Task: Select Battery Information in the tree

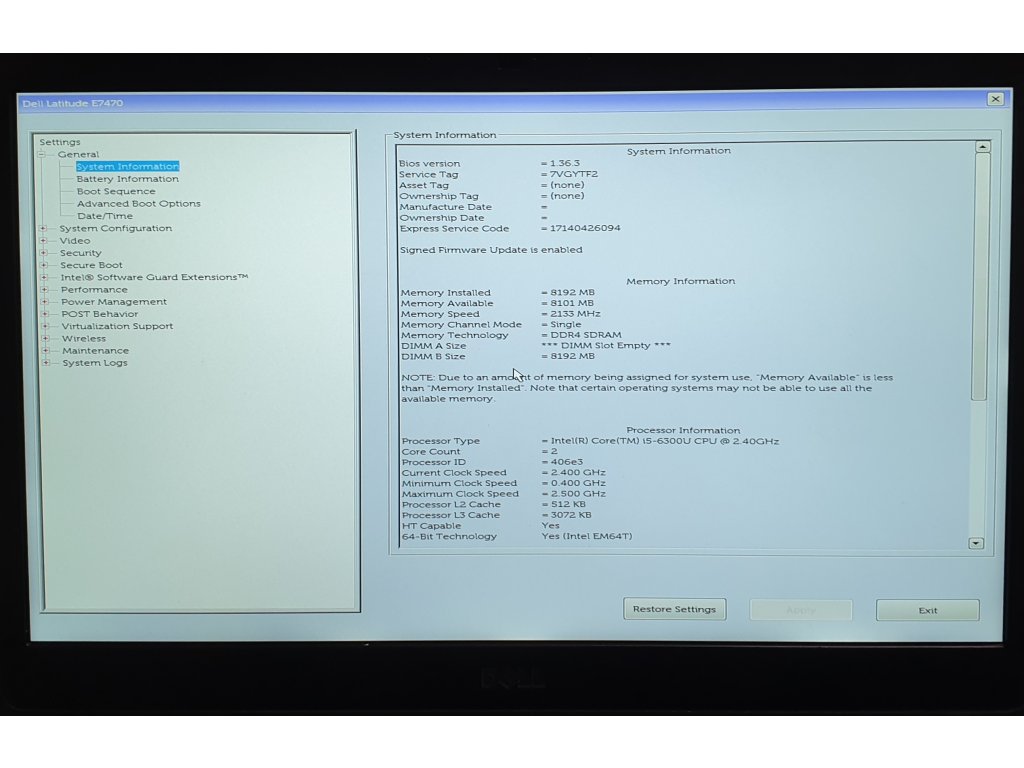Action: pyautogui.click(x=127, y=179)
